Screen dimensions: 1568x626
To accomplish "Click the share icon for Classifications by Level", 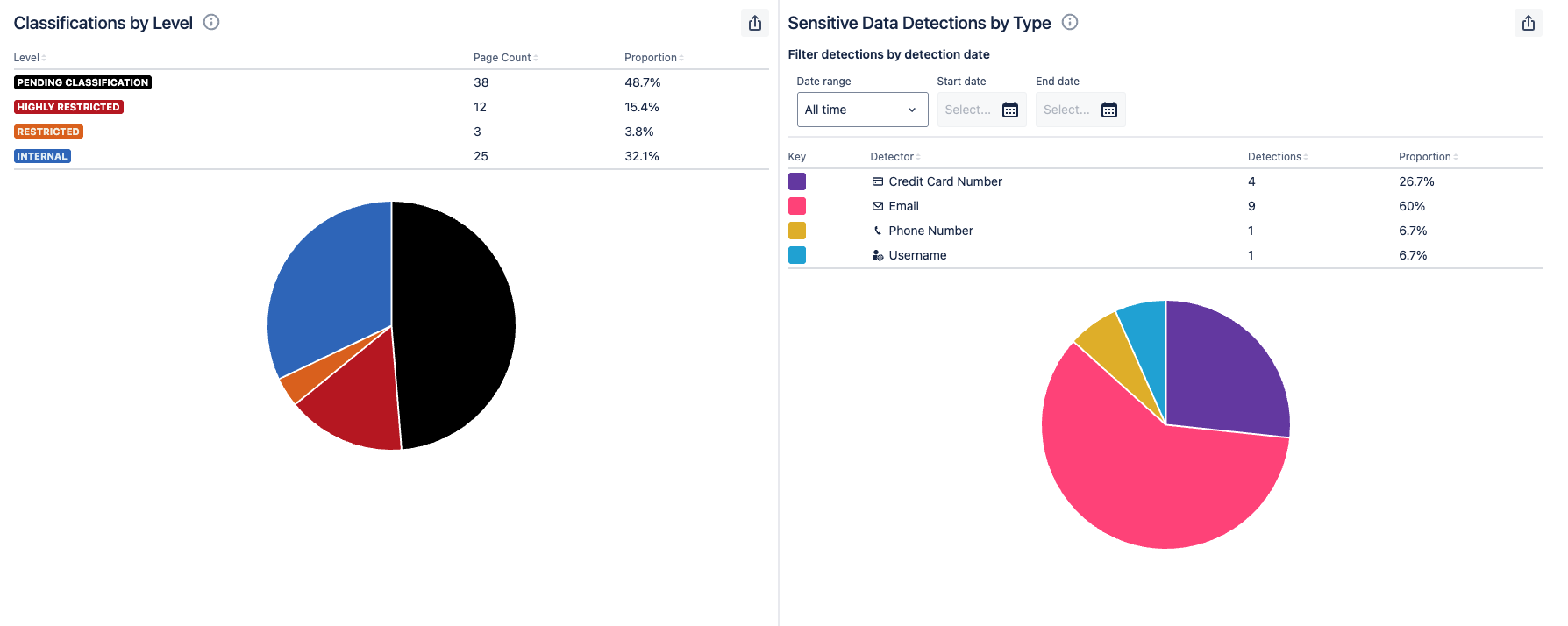I will pyautogui.click(x=754, y=23).
